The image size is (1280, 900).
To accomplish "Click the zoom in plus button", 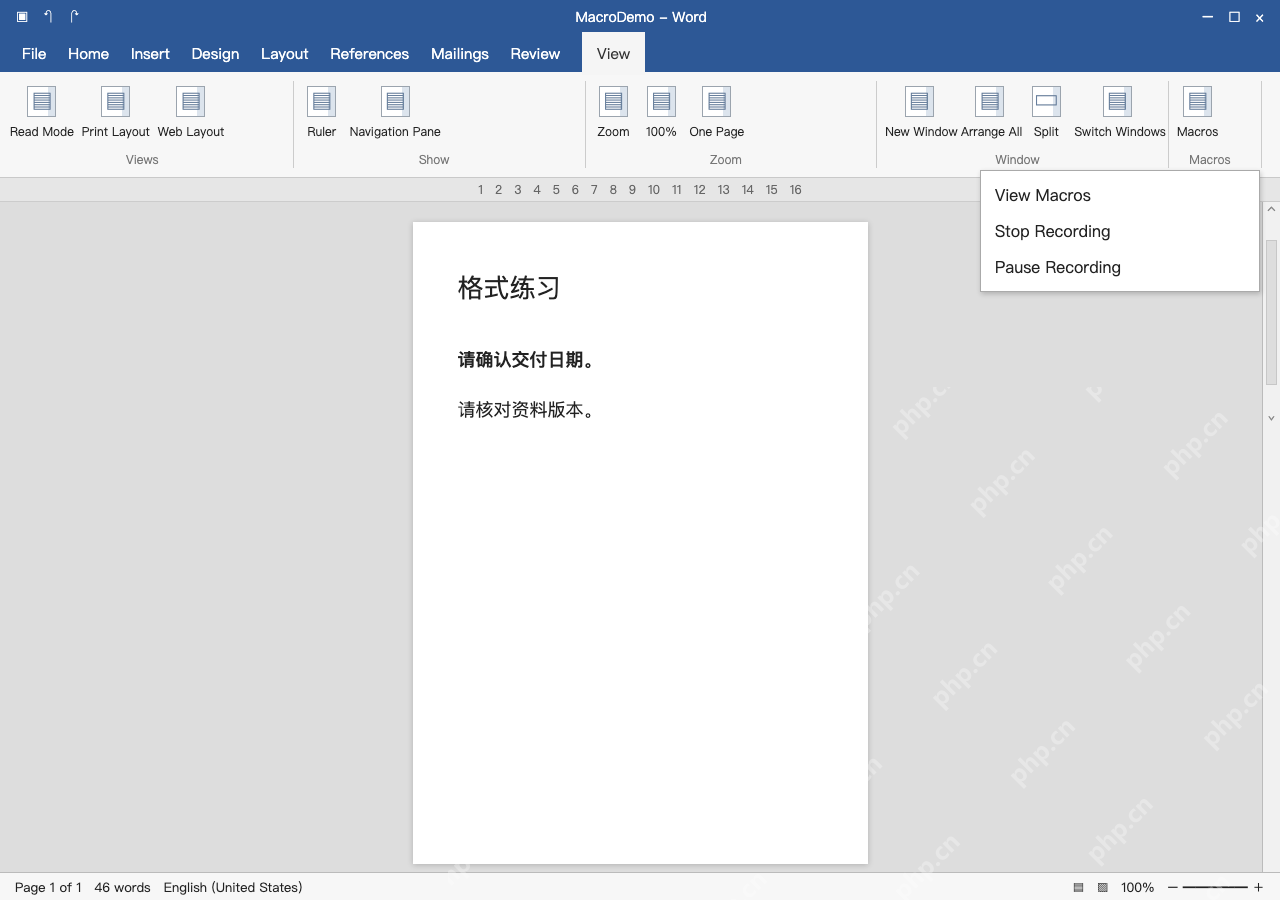I will tap(1258, 887).
